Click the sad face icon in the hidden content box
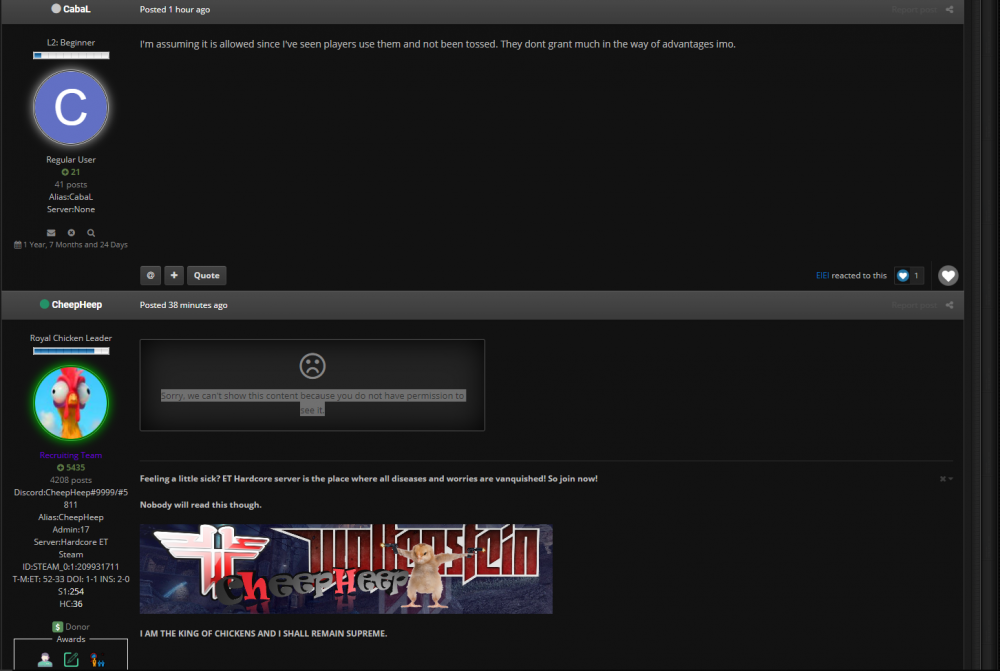The image size is (1000, 671). point(312,366)
